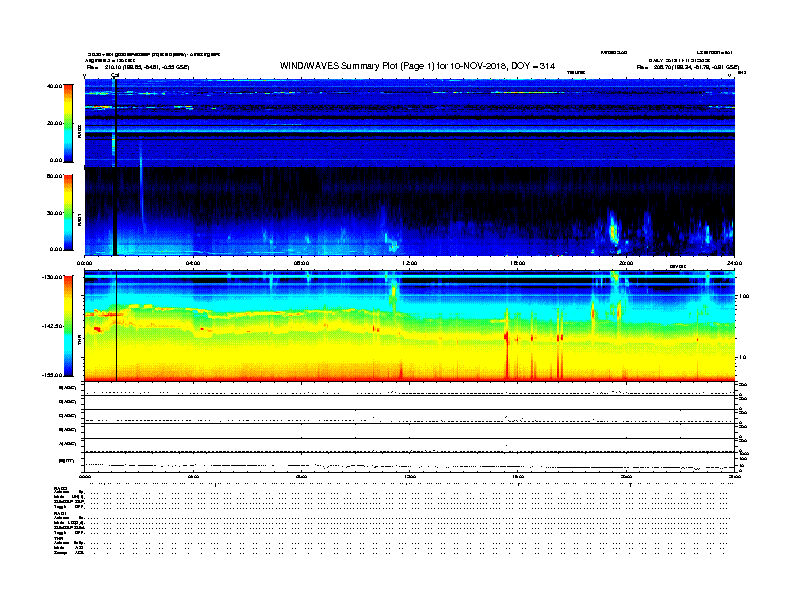This screenshot has width=792, height=612.
Task: Click the RAD2 intensity color bar
Action: pyautogui.click(x=68, y=124)
